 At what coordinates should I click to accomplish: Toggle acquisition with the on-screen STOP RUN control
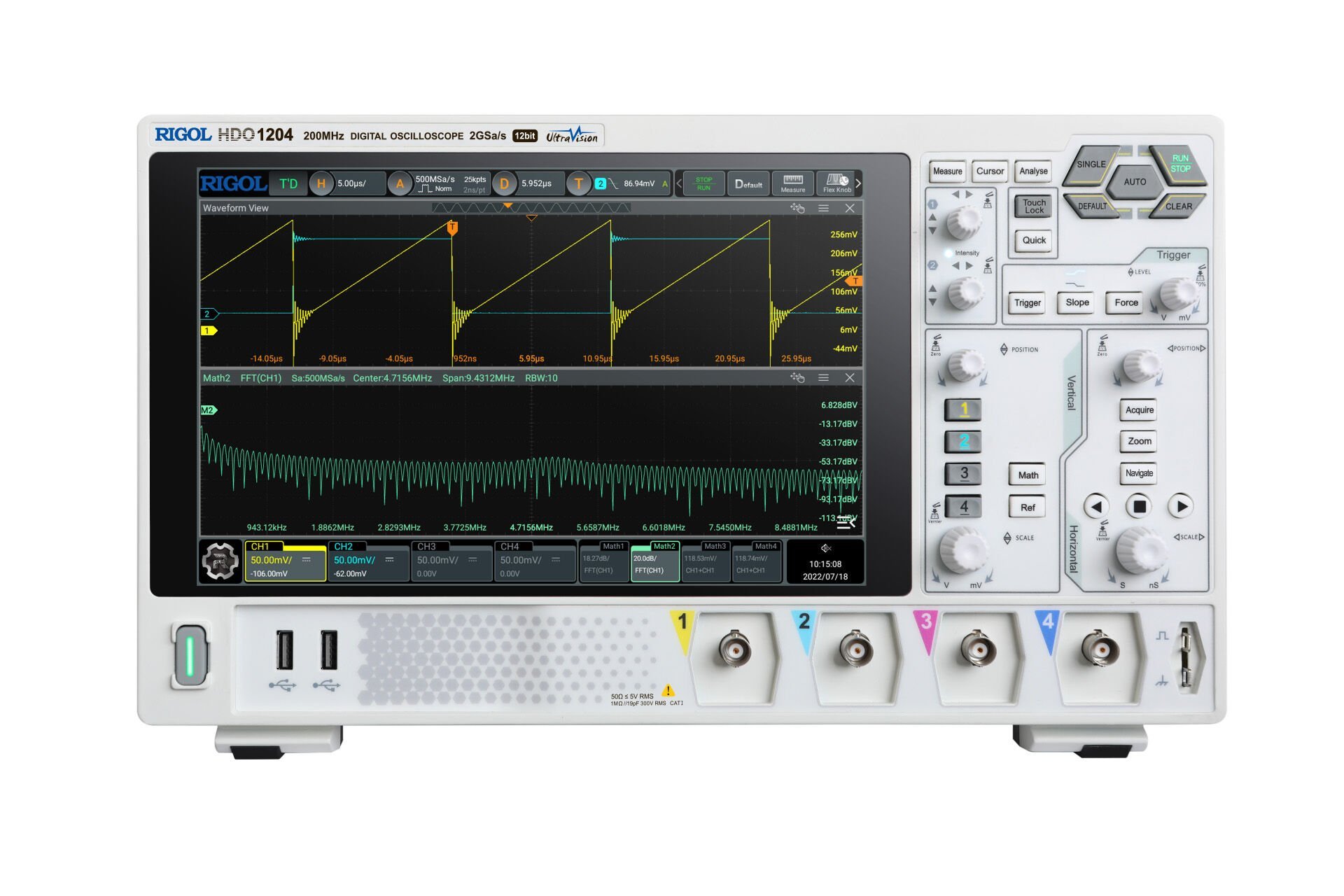(x=704, y=184)
